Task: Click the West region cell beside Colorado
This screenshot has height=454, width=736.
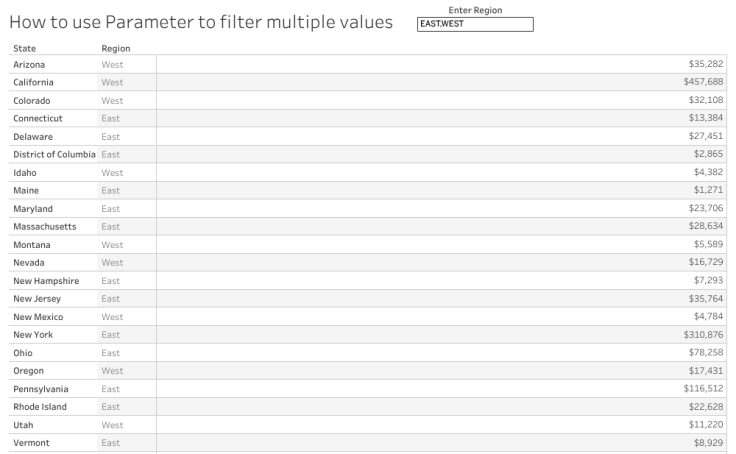Action: click(111, 100)
